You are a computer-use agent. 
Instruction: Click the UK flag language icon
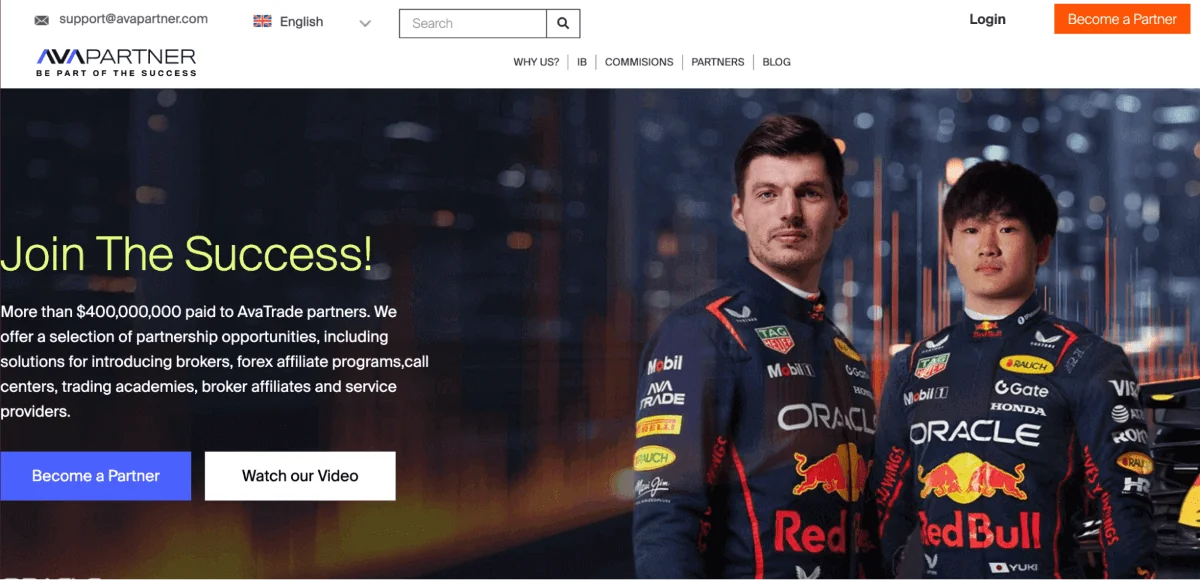coord(263,21)
